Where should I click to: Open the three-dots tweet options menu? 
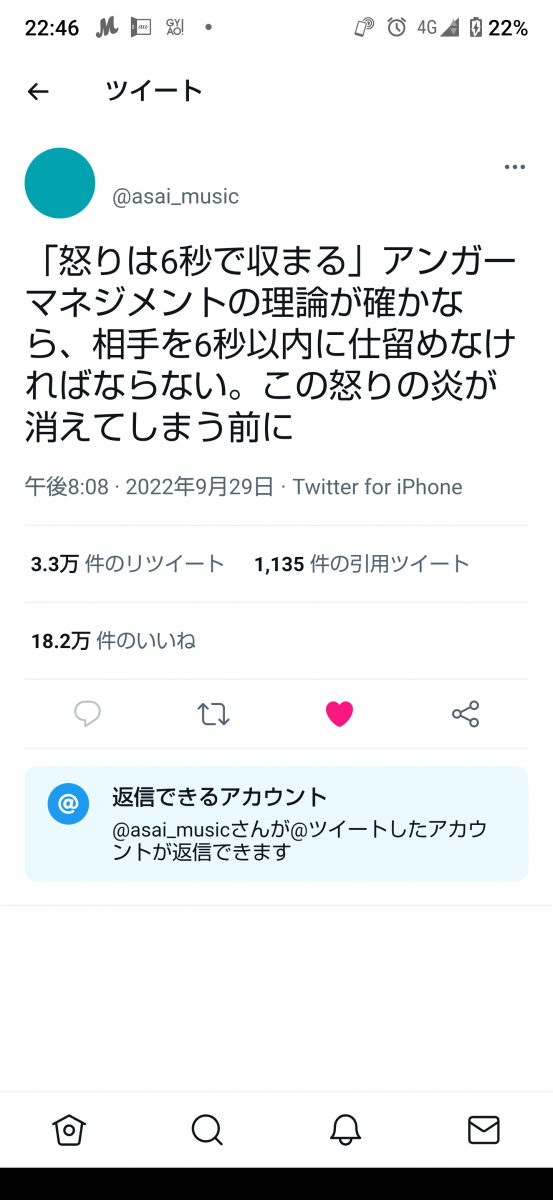515,167
